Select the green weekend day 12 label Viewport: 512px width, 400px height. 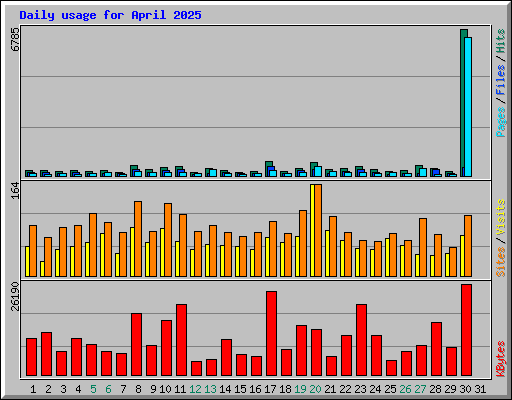pyautogui.click(x=195, y=389)
